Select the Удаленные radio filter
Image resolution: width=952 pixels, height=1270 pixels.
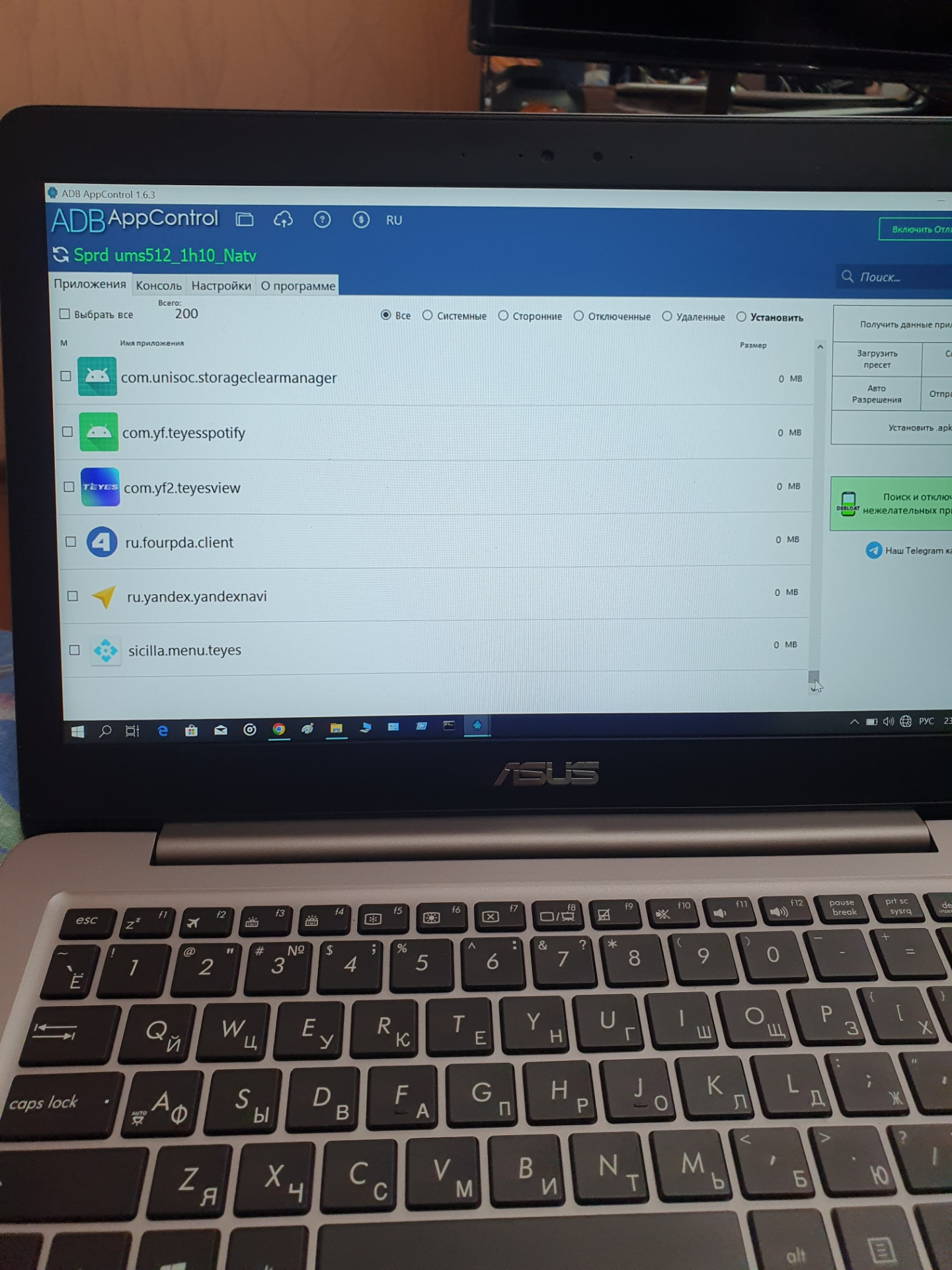(x=667, y=316)
